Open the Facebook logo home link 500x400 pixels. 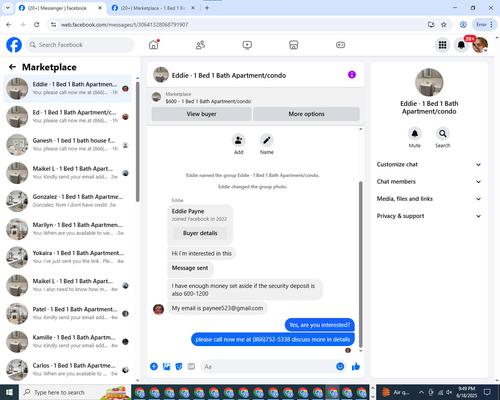coord(14,45)
